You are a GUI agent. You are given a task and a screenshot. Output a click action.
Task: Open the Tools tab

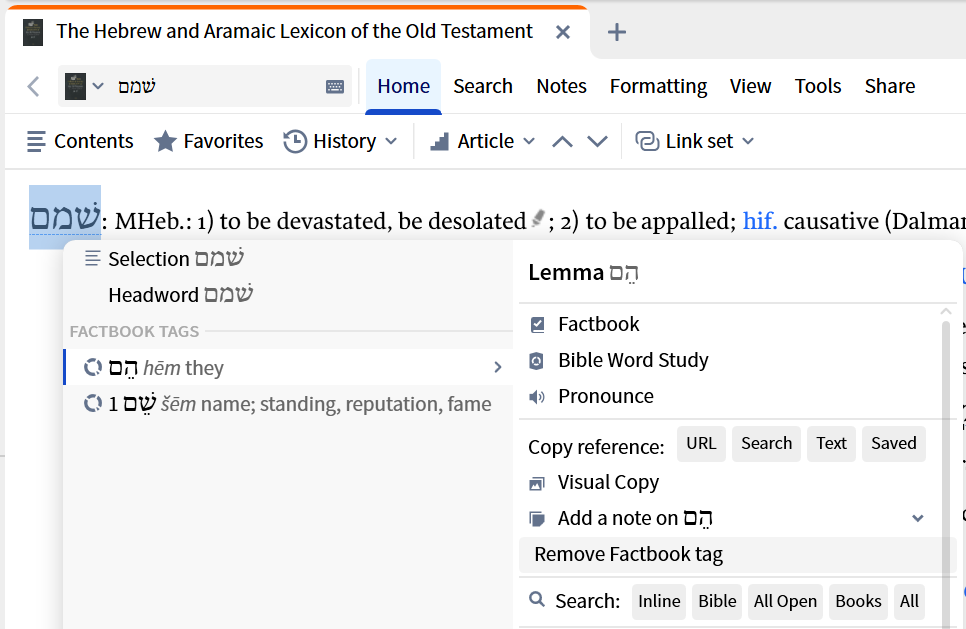tap(818, 86)
